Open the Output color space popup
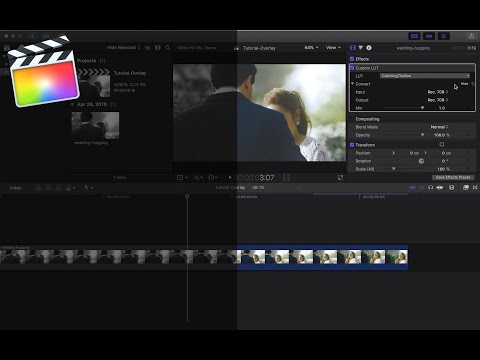The width and height of the screenshot is (480, 360). click(438, 100)
